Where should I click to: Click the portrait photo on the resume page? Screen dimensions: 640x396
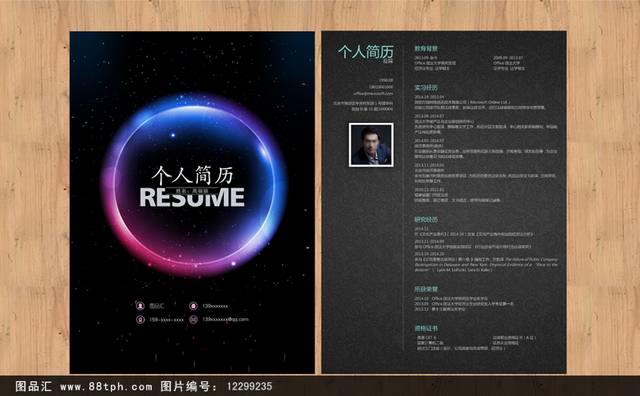(x=371, y=145)
